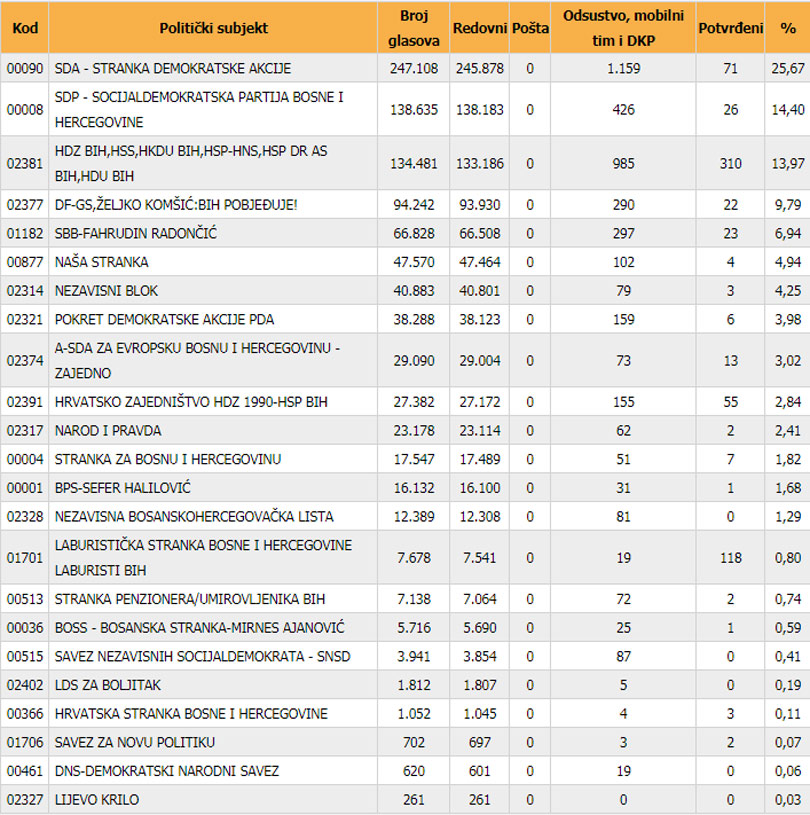Click absentee value '159'
Viewport: 810px width, 815px height.
pyautogui.click(x=623, y=319)
